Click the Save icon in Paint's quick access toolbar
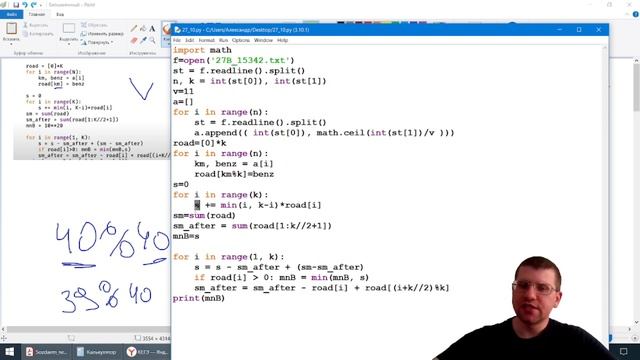 [x=16, y=5]
